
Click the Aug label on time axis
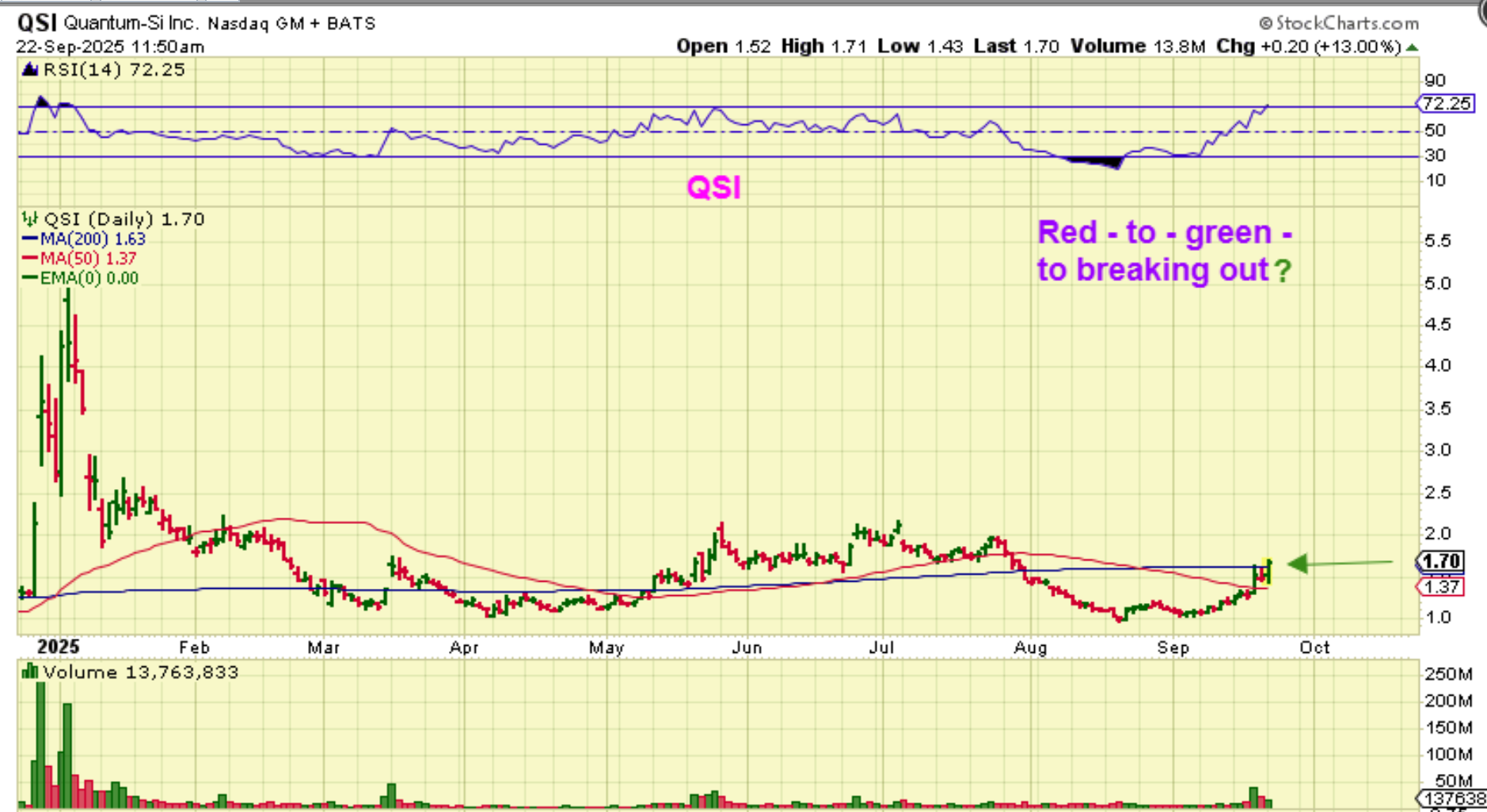coord(1031,647)
